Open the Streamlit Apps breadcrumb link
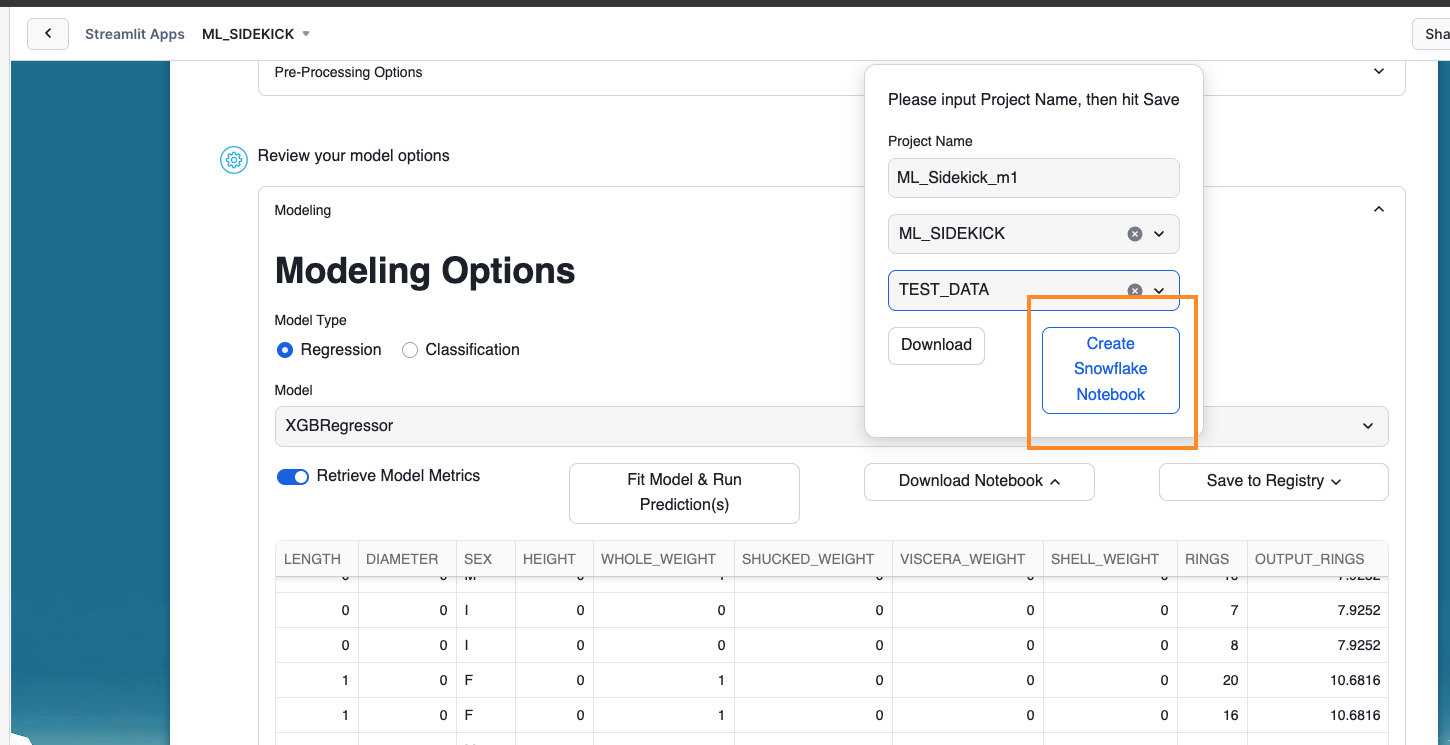This screenshot has width=1450, height=745. click(x=135, y=34)
